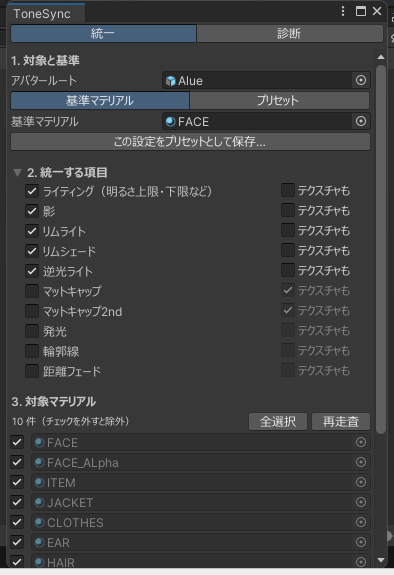Open object picker for 基準マテリアル field
Viewport: 394px width, 575px height.
tap(361, 121)
